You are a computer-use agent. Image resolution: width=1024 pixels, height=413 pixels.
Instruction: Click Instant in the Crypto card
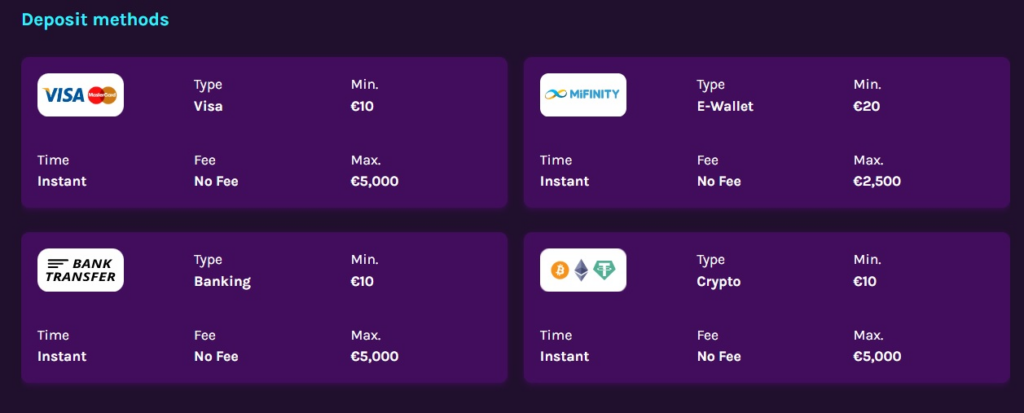(x=565, y=356)
